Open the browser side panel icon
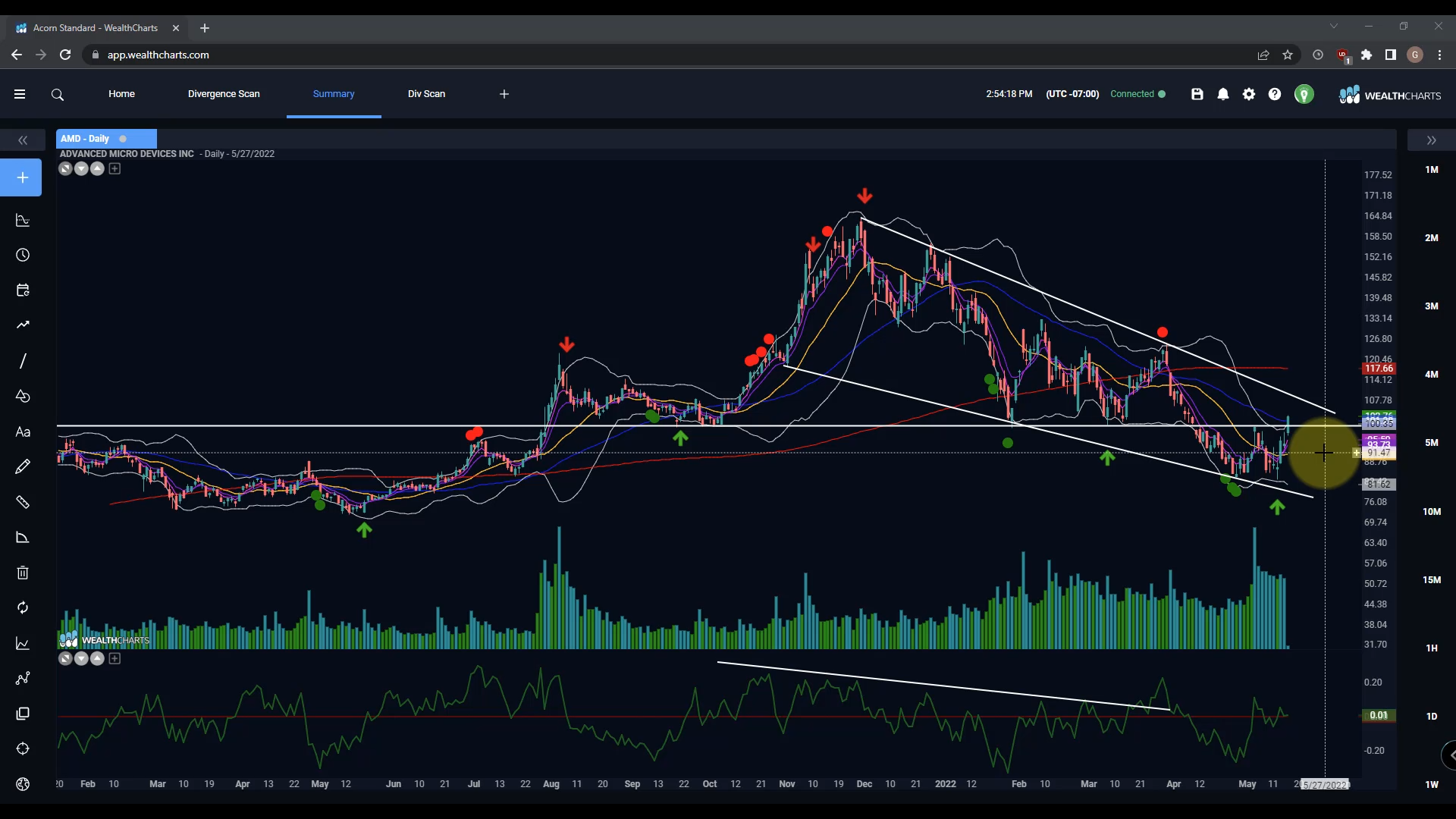Viewport: 1456px width, 819px height. [1391, 55]
